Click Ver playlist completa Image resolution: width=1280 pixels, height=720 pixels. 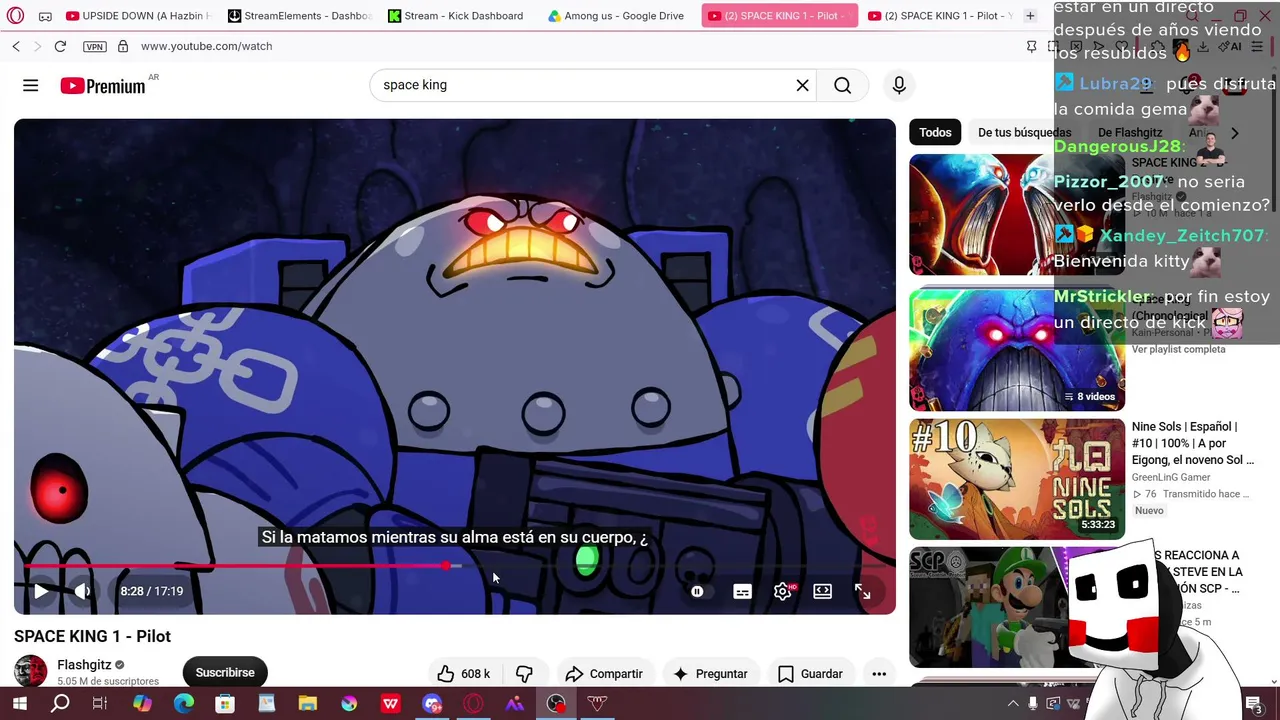(x=1178, y=349)
